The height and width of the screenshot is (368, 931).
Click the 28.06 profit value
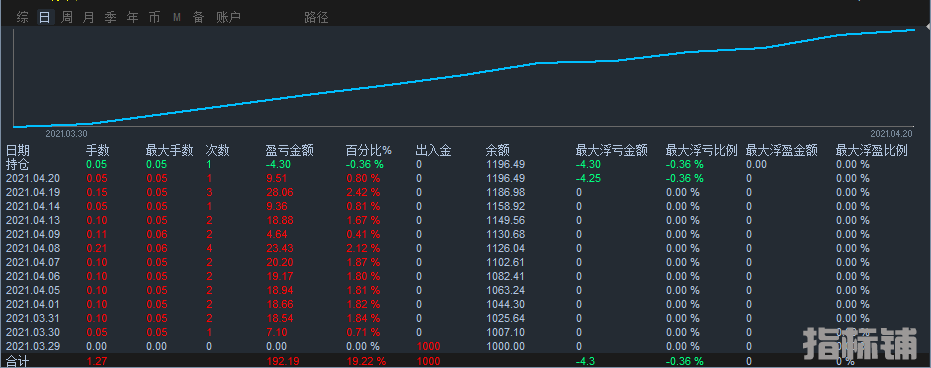point(281,192)
